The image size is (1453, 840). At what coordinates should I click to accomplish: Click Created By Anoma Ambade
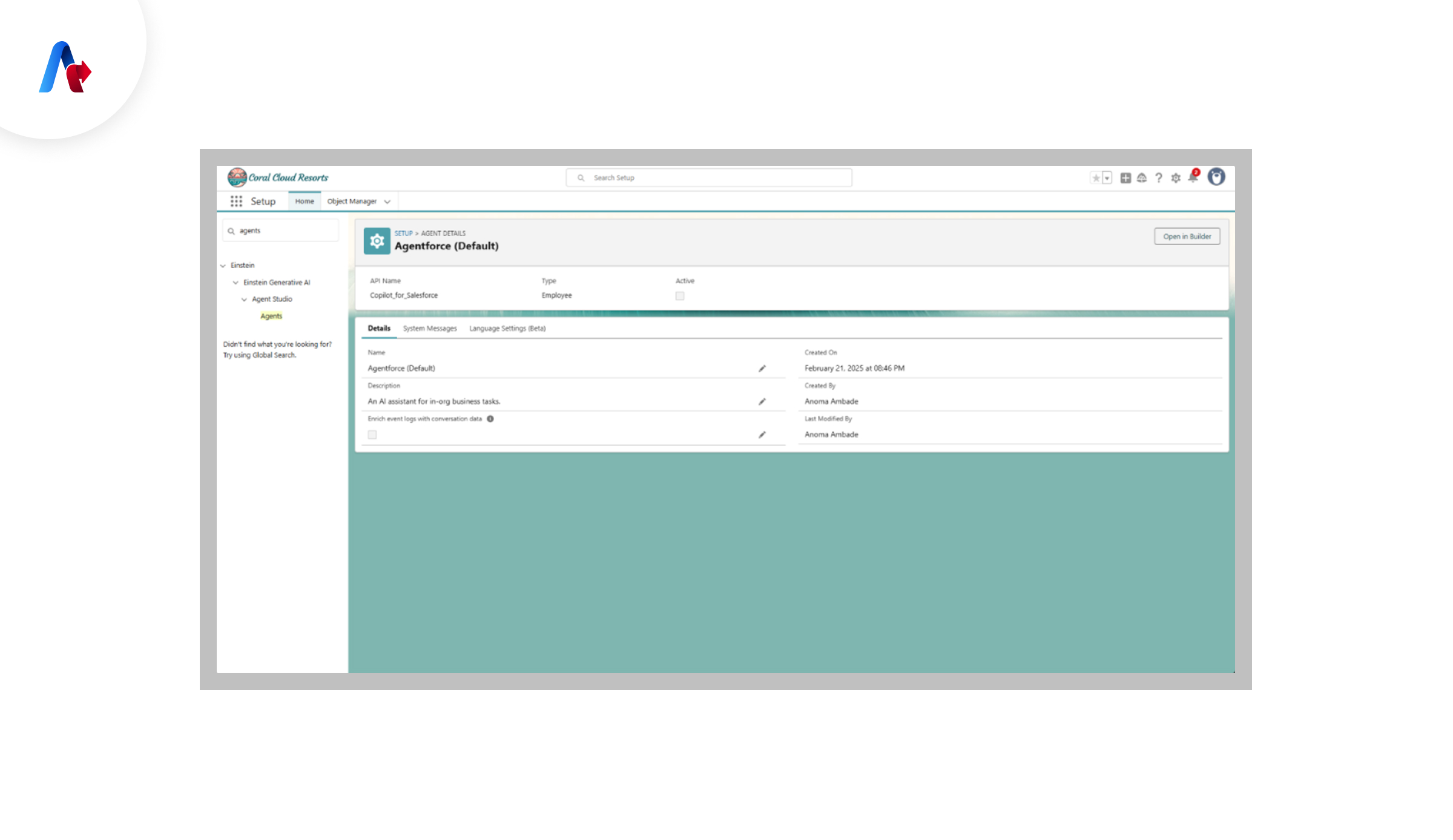tap(831, 402)
